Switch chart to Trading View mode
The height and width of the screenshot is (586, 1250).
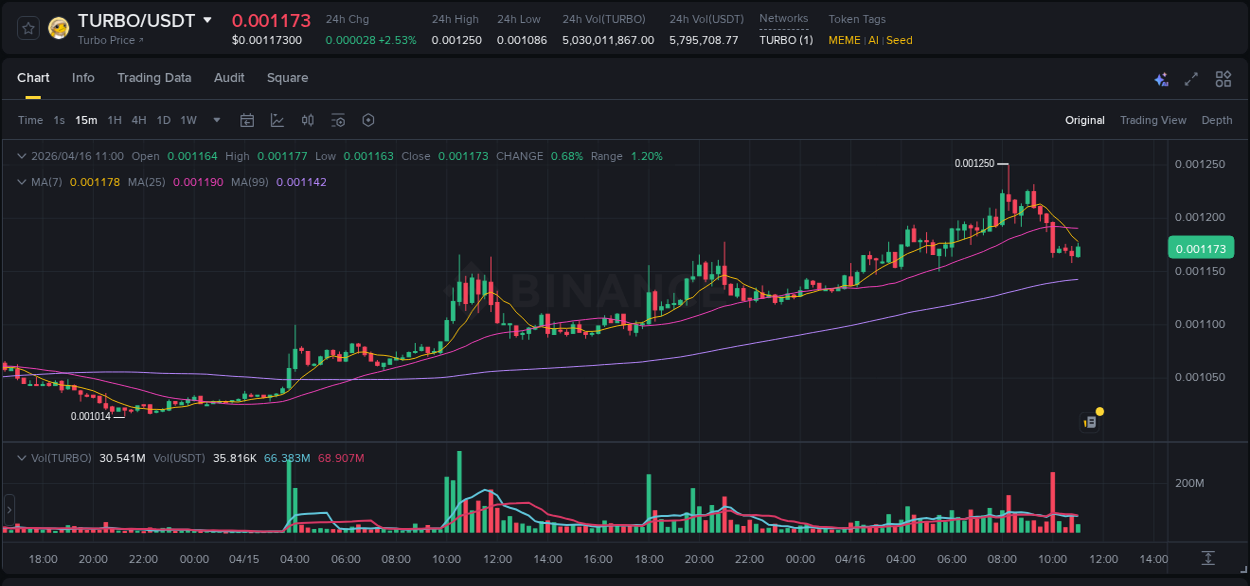point(1153,120)
